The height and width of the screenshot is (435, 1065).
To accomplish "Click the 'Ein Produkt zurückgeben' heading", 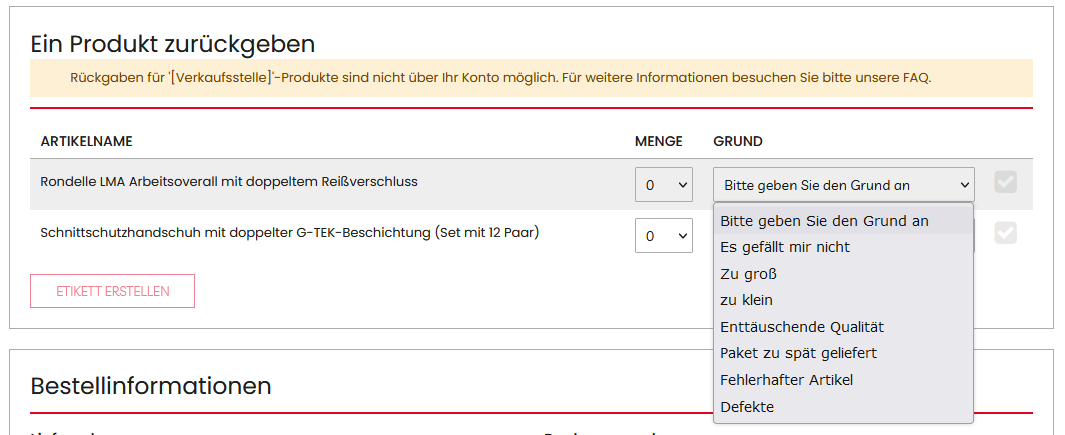I will point(173,44).
